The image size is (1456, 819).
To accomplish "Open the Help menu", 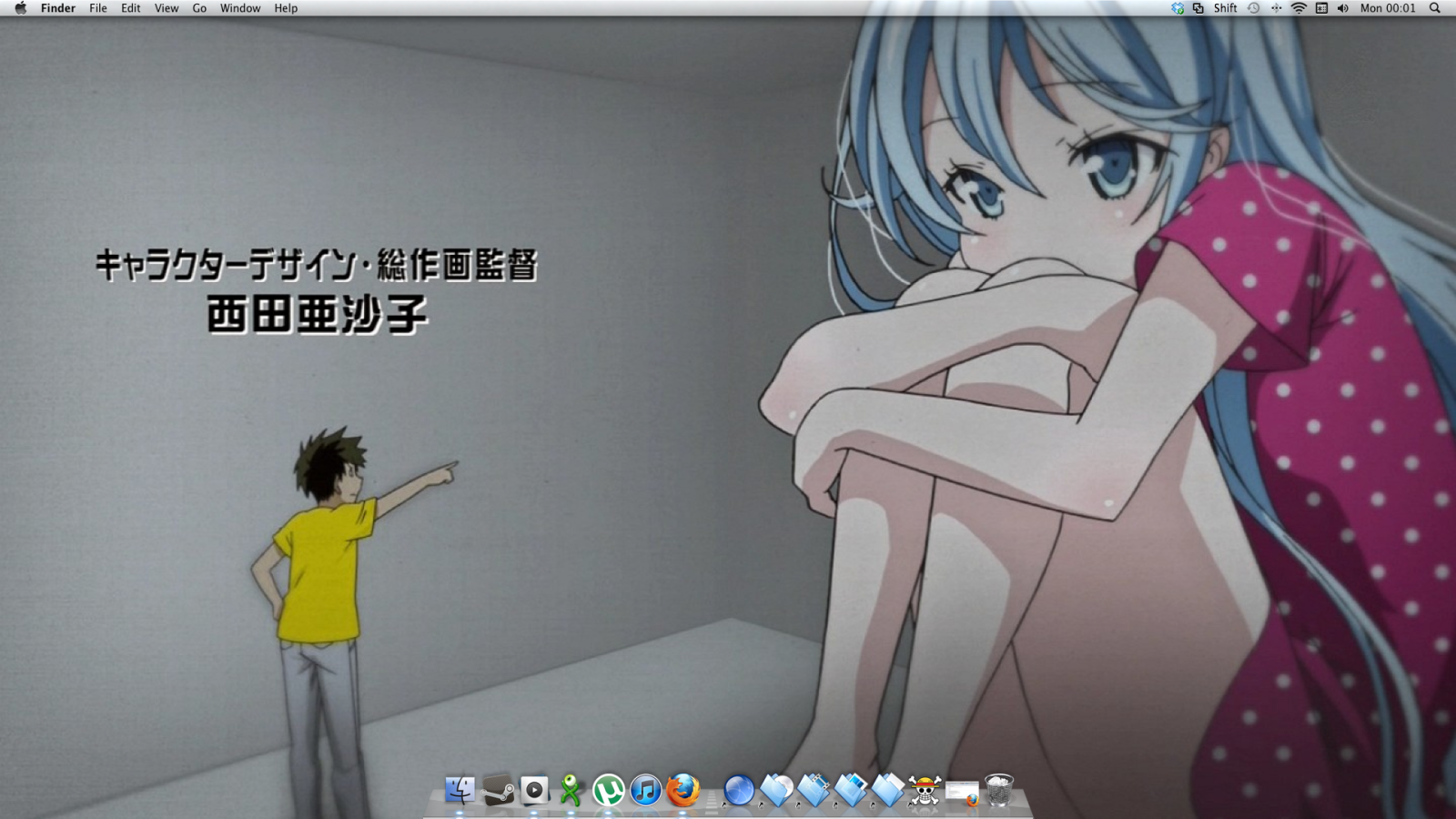I will click(x=286, y=8).
